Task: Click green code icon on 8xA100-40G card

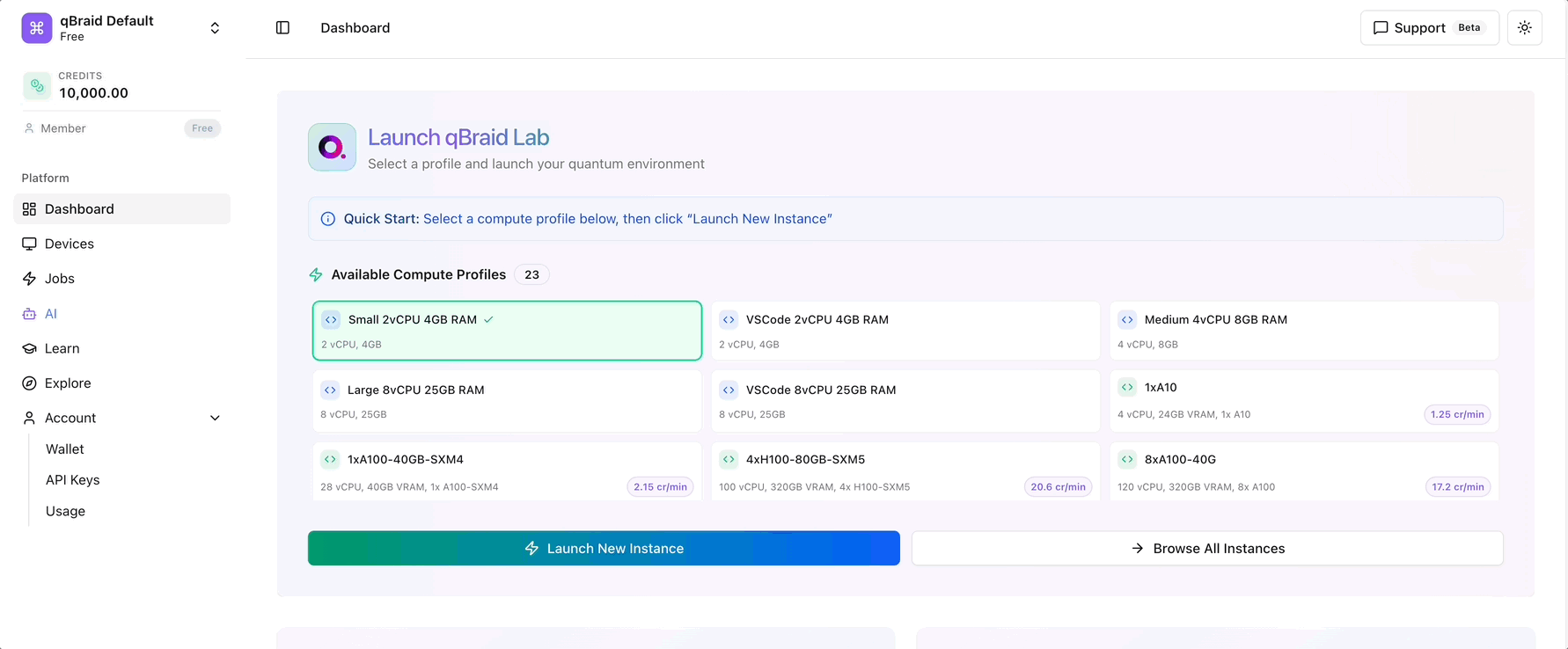Action: 1127,459
